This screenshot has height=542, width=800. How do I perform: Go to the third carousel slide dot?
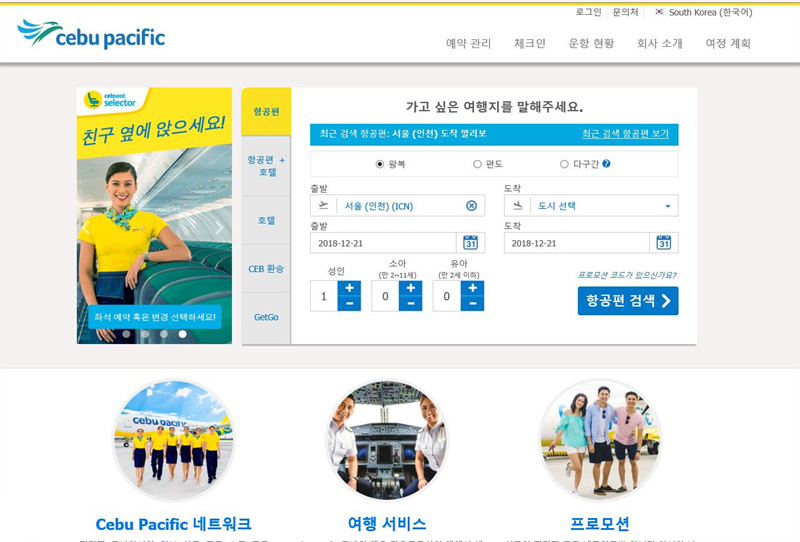164,334
